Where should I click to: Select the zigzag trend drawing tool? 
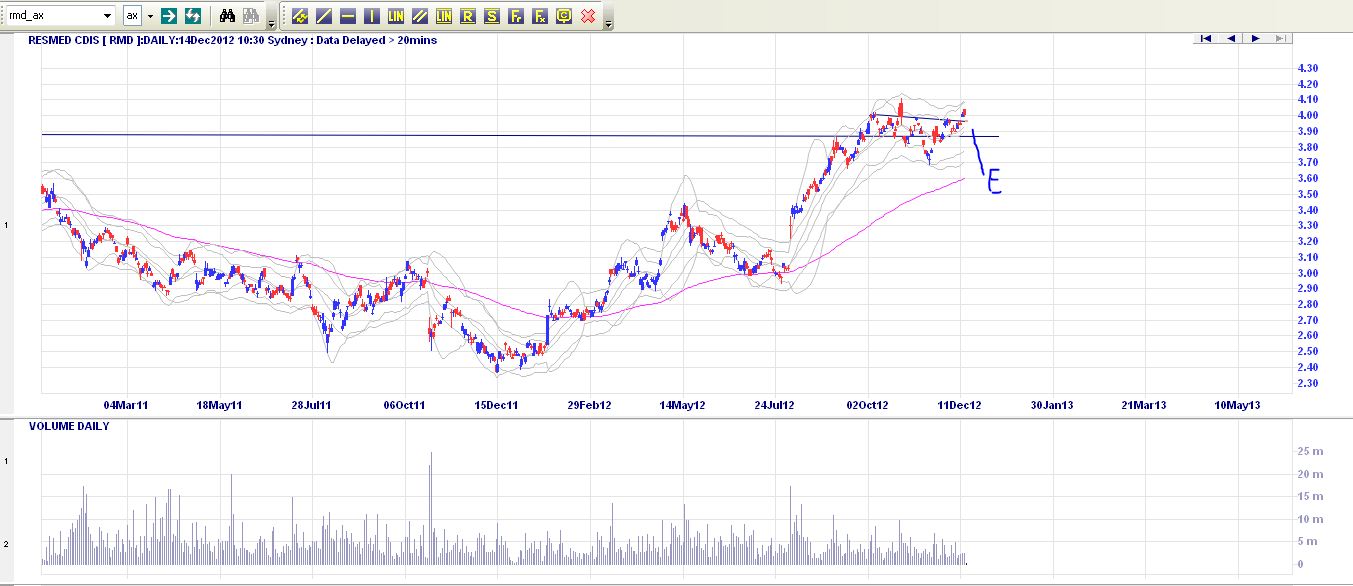300,16
